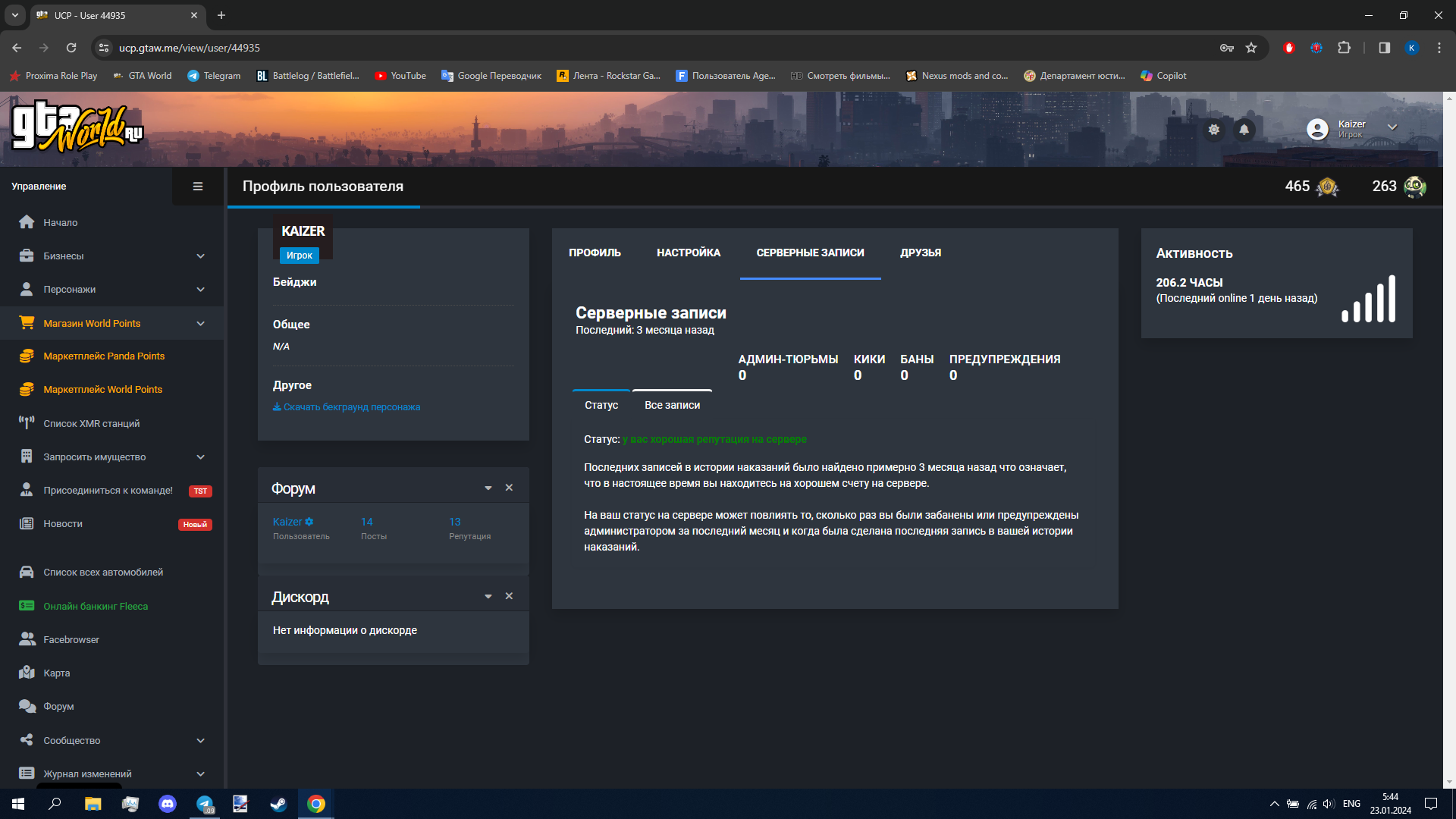Click the shopping cart icon for World Points
Screen dimensions: 1456x819
click(x=27, y=323)
